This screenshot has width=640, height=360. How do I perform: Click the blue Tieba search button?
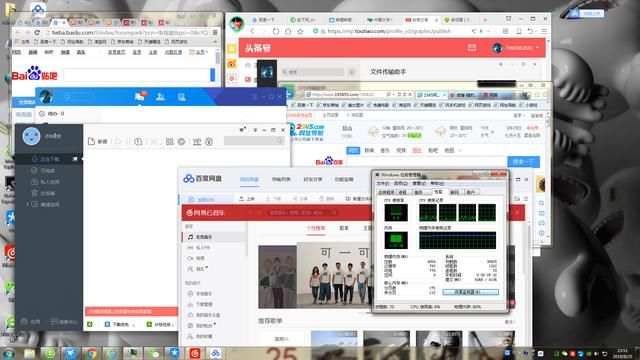pyautogui.click(x=212, y=75)
